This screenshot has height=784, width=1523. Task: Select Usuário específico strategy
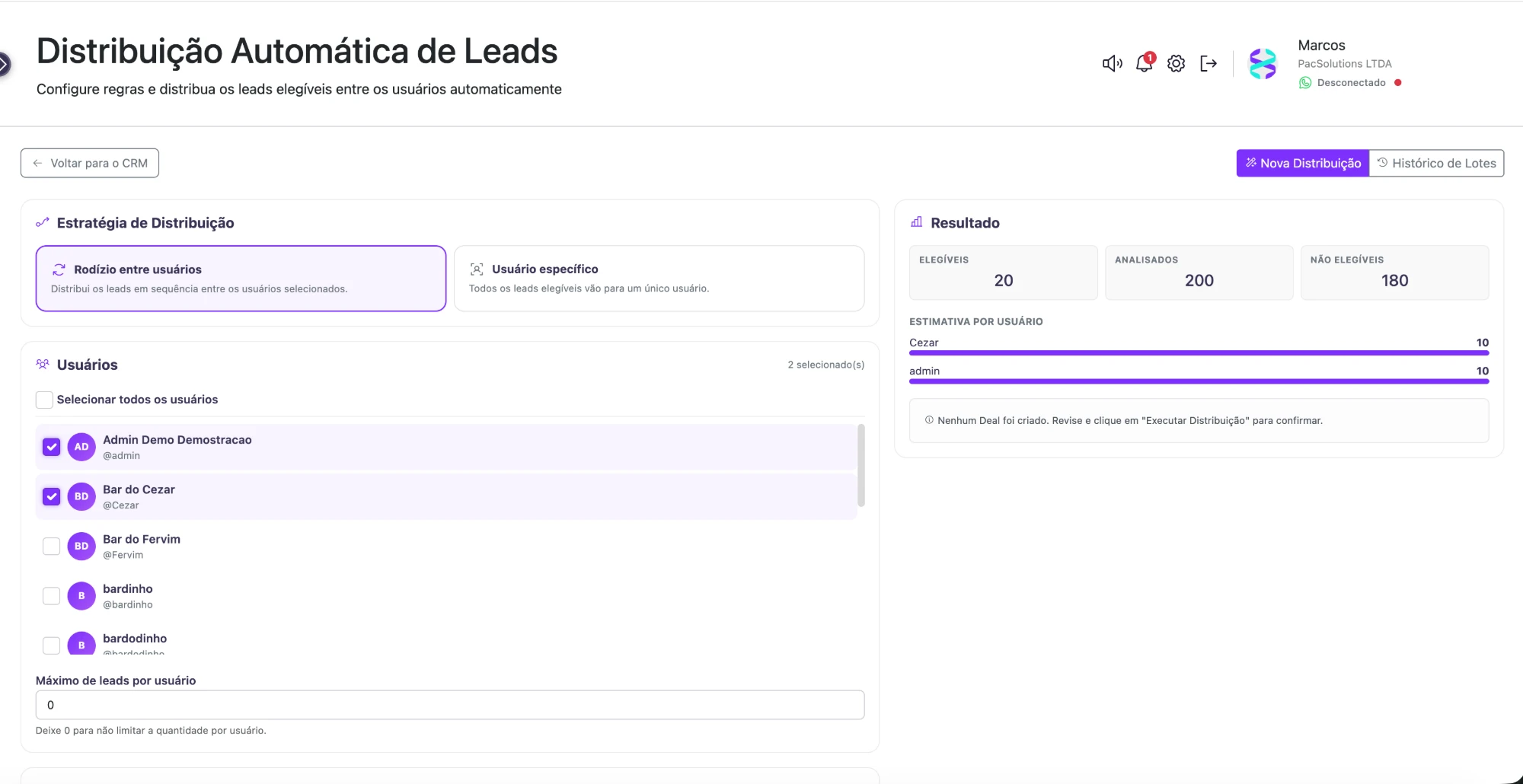pos(659,279)
